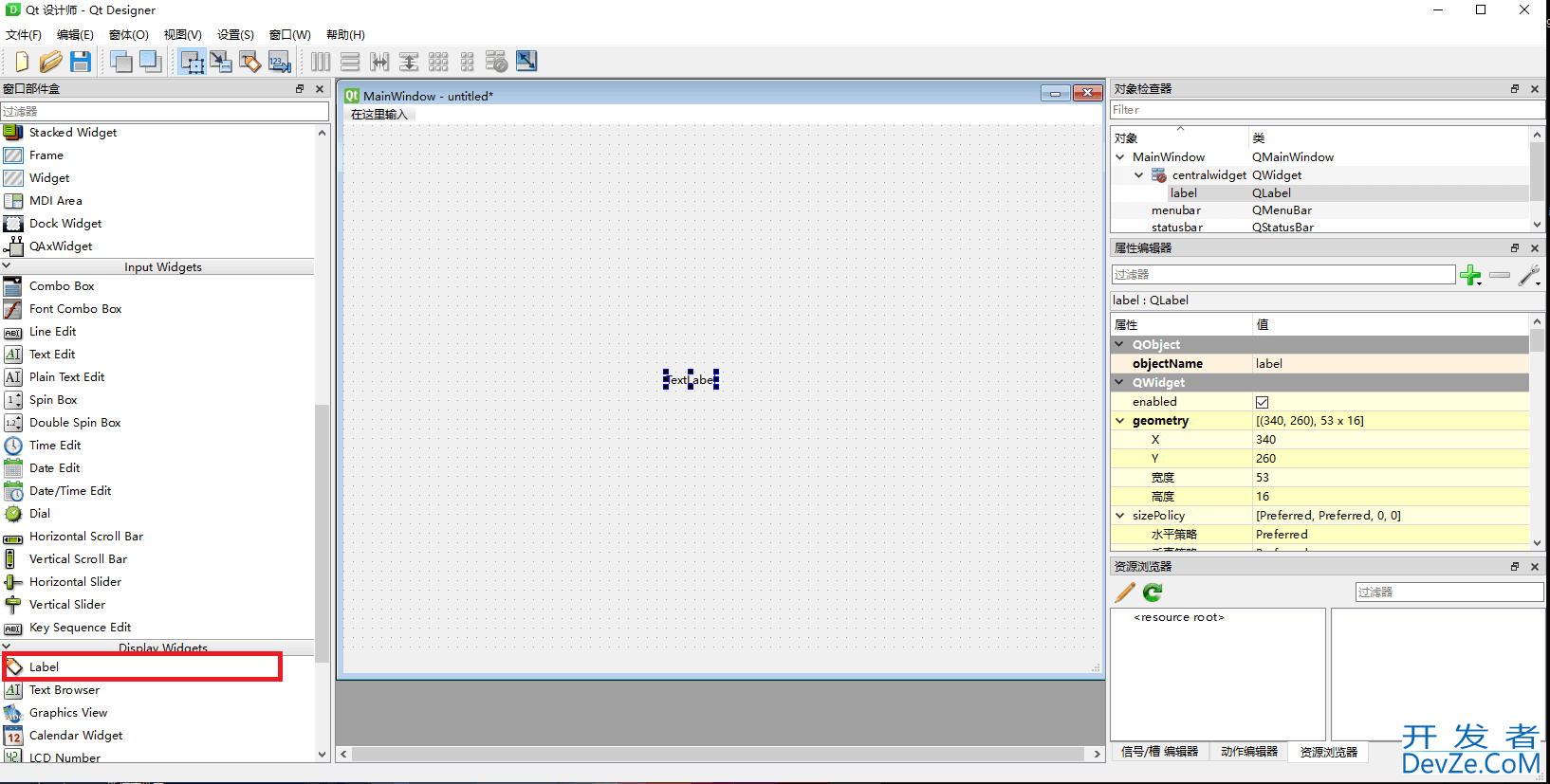Collapse the QObject property group
Image resolution: width=1550 pixels, height=784 pixels.
coord(1120,344)
